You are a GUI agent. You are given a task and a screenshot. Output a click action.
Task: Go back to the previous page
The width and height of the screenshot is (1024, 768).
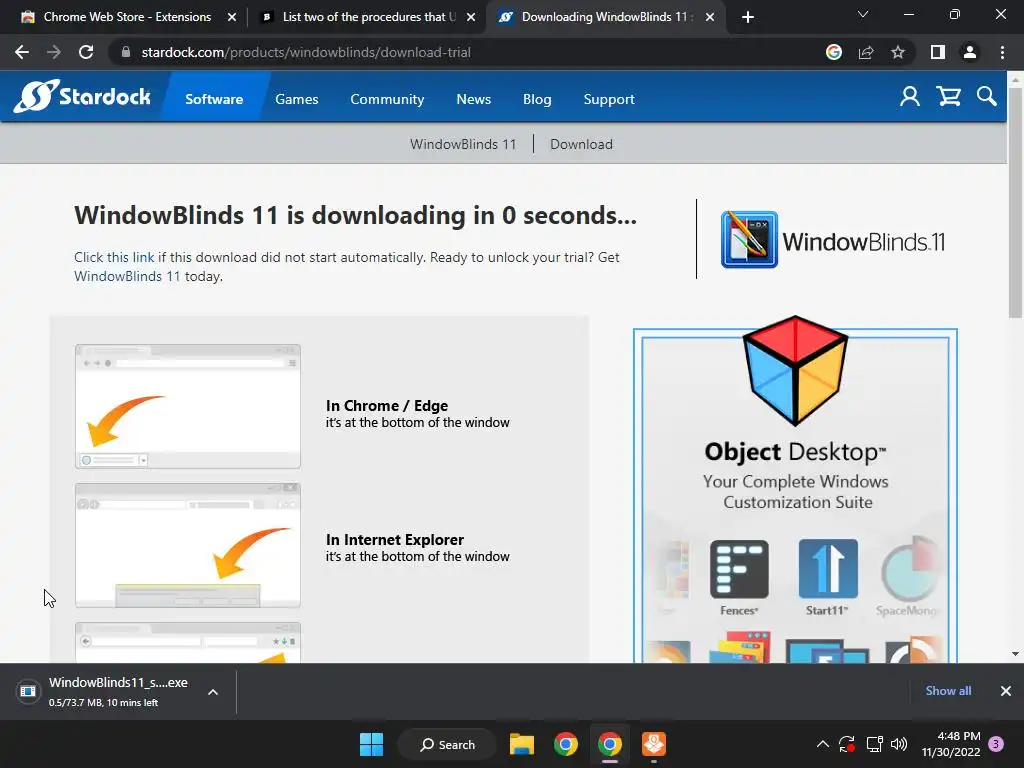point(22,52)
